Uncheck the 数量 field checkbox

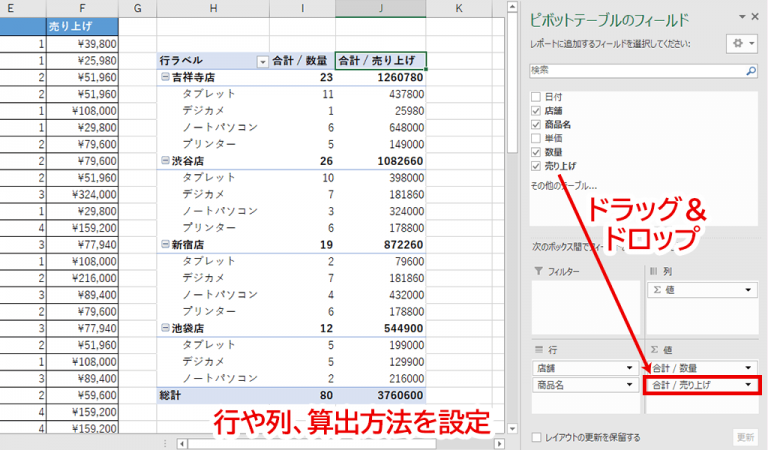pyautogui.click(x=536, y=152)
